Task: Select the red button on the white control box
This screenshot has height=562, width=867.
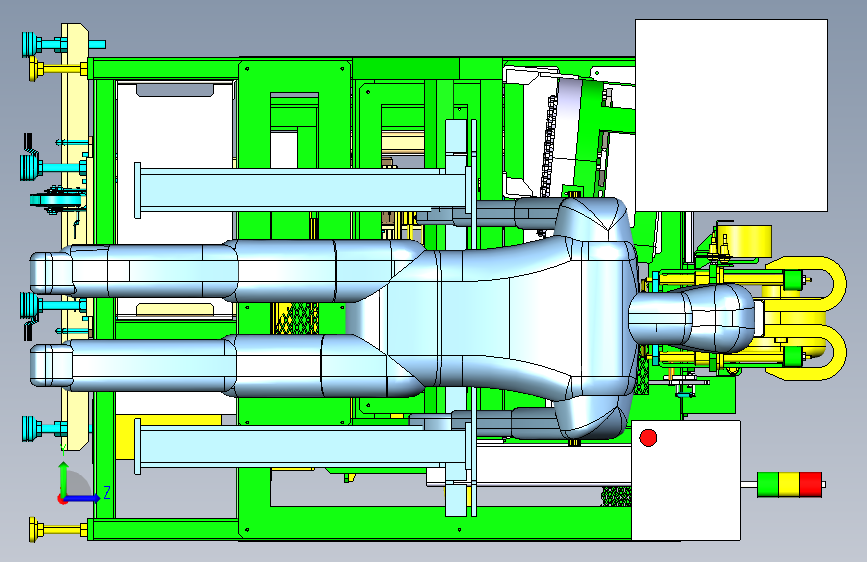Action: pos(648,438)
